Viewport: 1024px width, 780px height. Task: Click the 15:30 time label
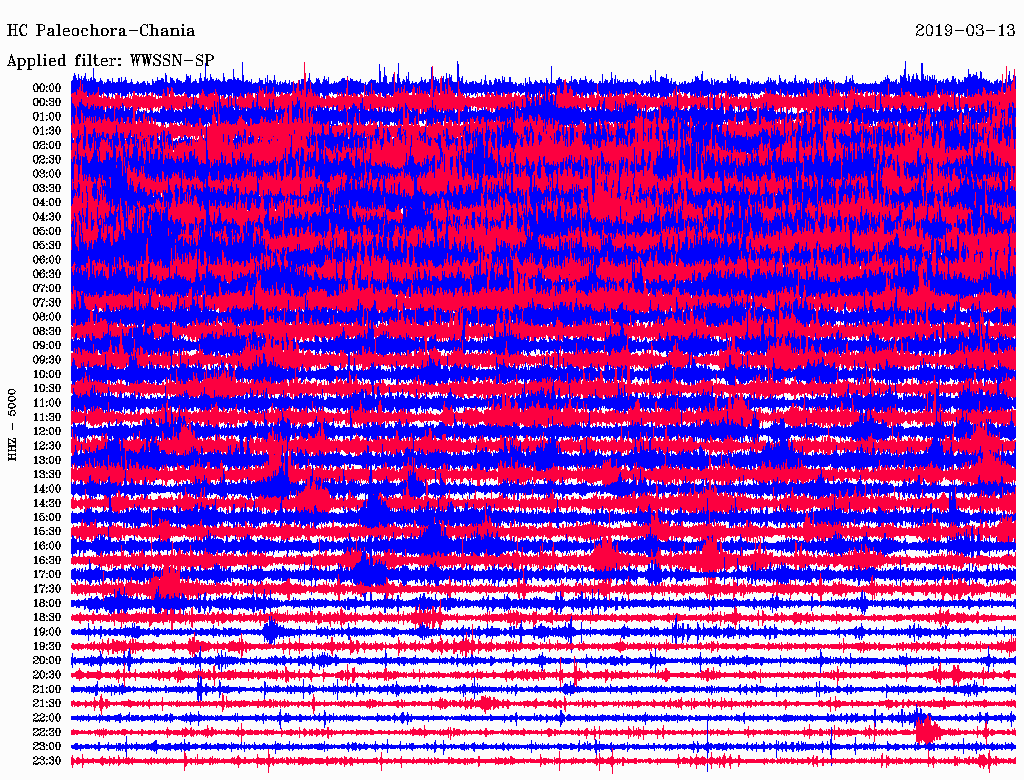(x=47, y=532)
